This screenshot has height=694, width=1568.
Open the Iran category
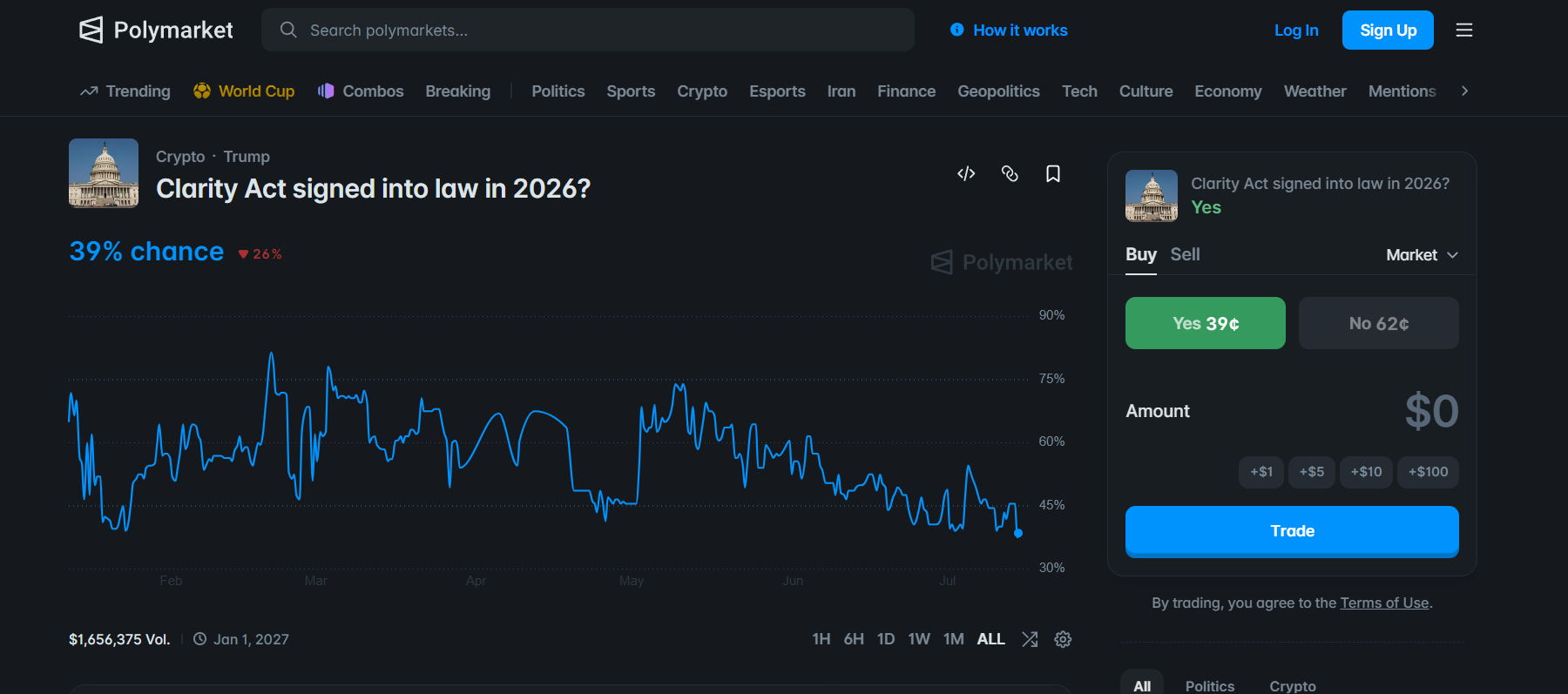[x=841, y=91]
